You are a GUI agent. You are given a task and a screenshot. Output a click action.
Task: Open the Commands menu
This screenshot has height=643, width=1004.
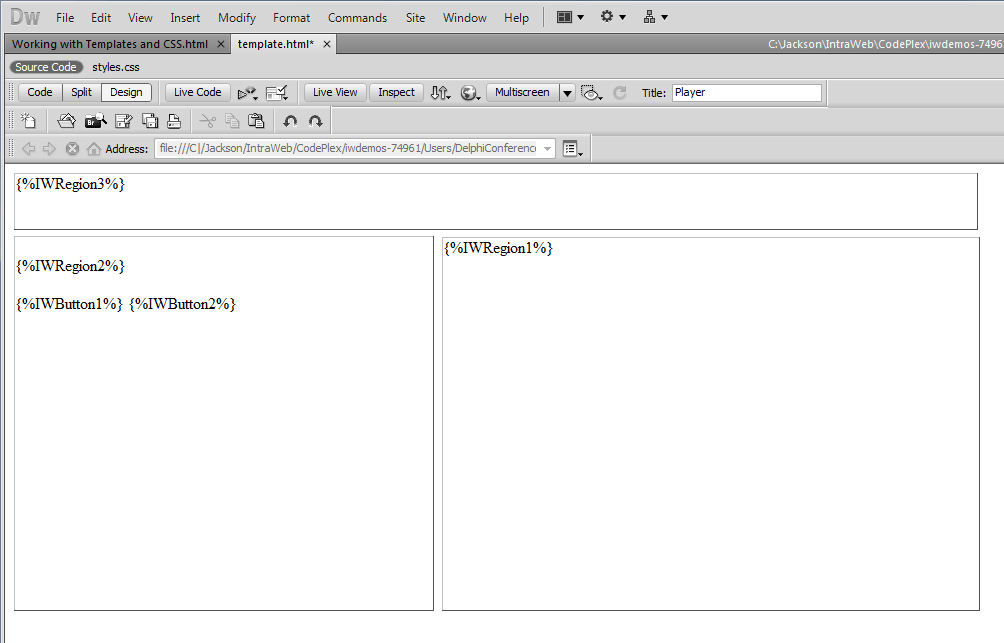[357, 17]
